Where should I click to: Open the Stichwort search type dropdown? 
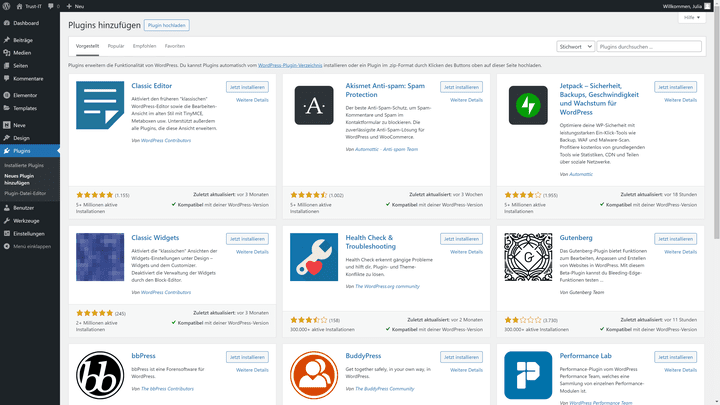pyautogui.click(x=575, y=46)
